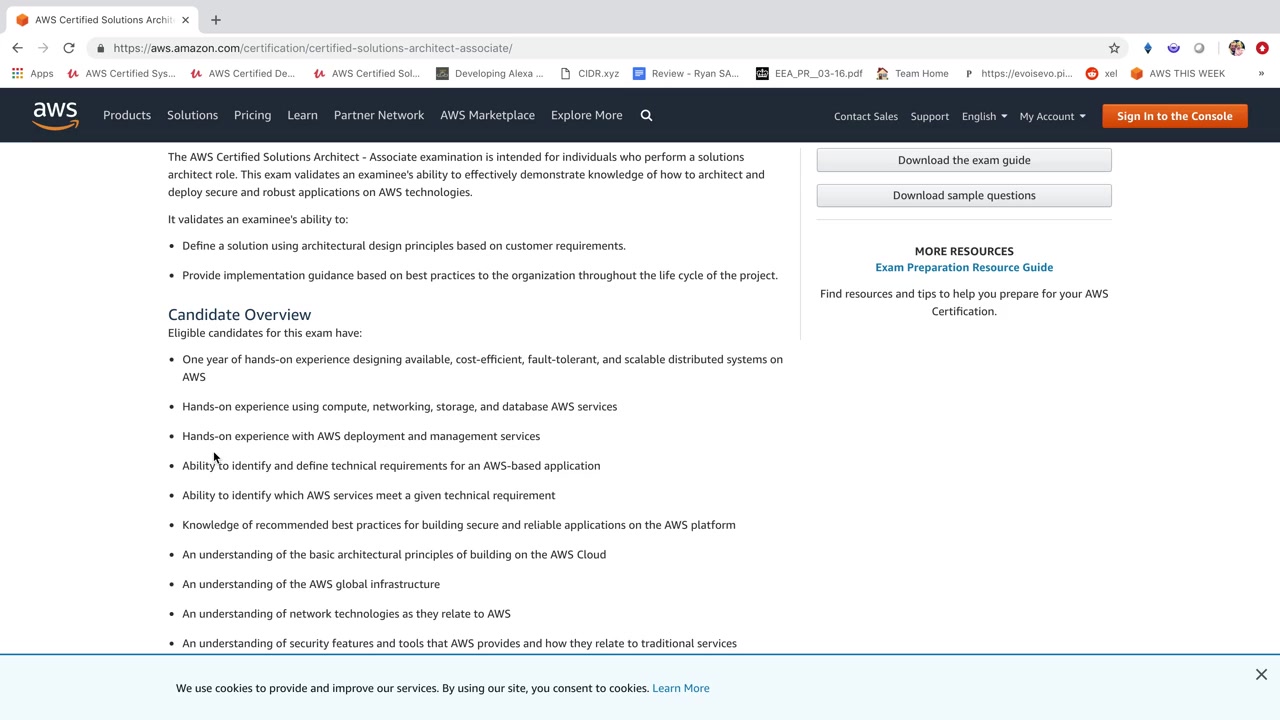1280x720 pixels.
Task: Click the bullet about compute, networking, storage services
Action: click(x=400, y=407)
